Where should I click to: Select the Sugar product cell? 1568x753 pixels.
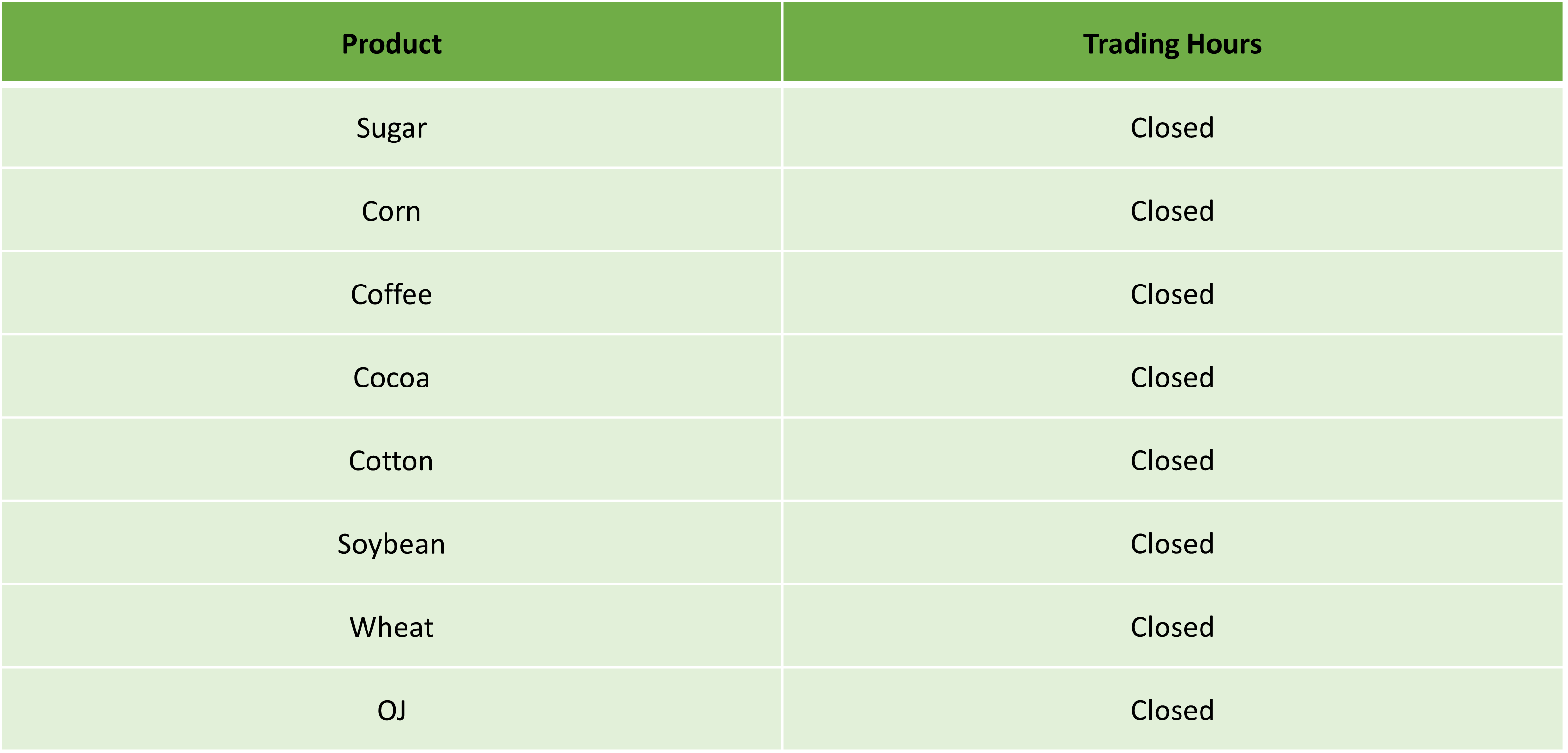click(x=391, y=127)
